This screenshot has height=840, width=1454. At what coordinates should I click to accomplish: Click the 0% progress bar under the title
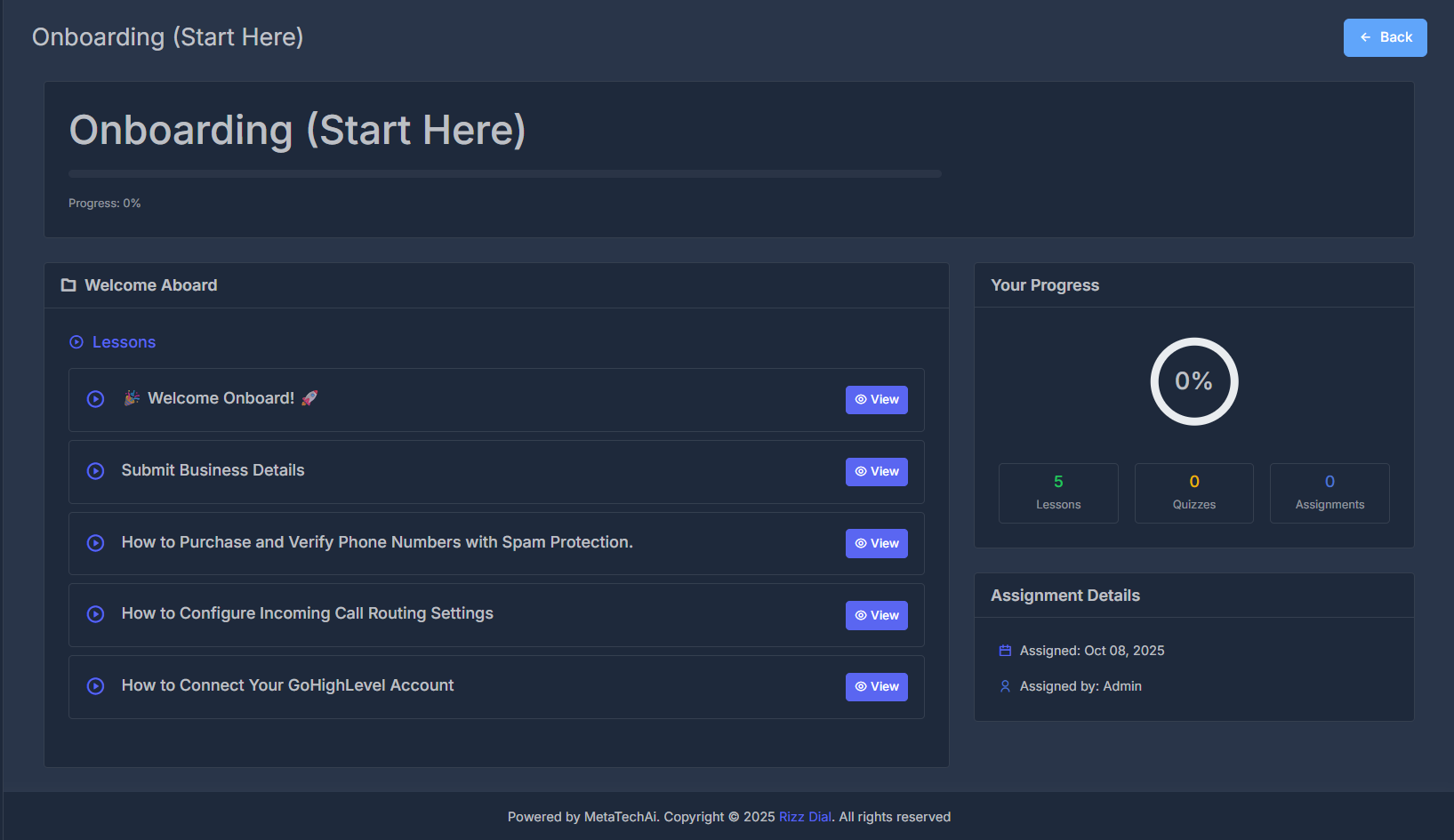click(x=504, y=172)
